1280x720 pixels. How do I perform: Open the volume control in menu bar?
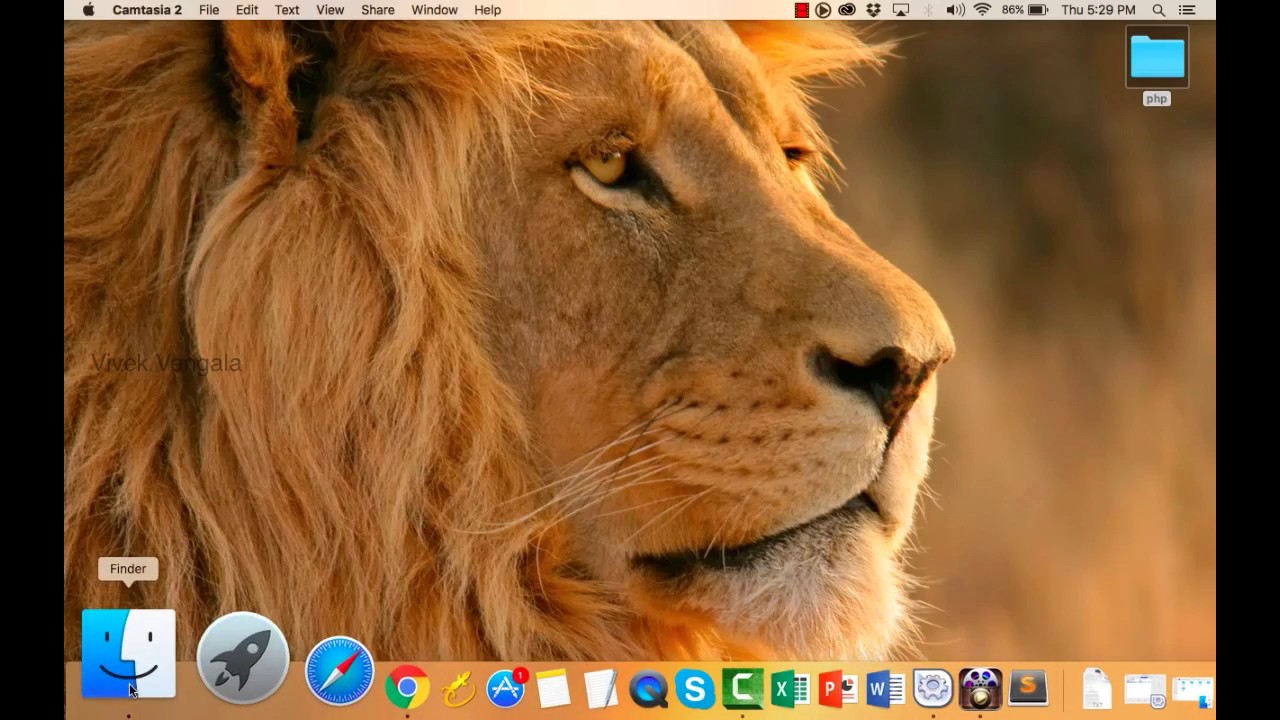coord(955,10)
